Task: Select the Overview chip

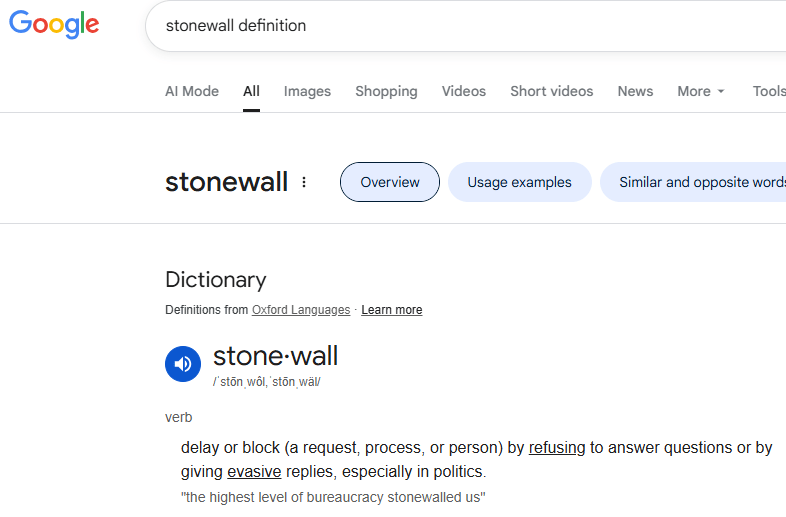Action: point(390,182)
